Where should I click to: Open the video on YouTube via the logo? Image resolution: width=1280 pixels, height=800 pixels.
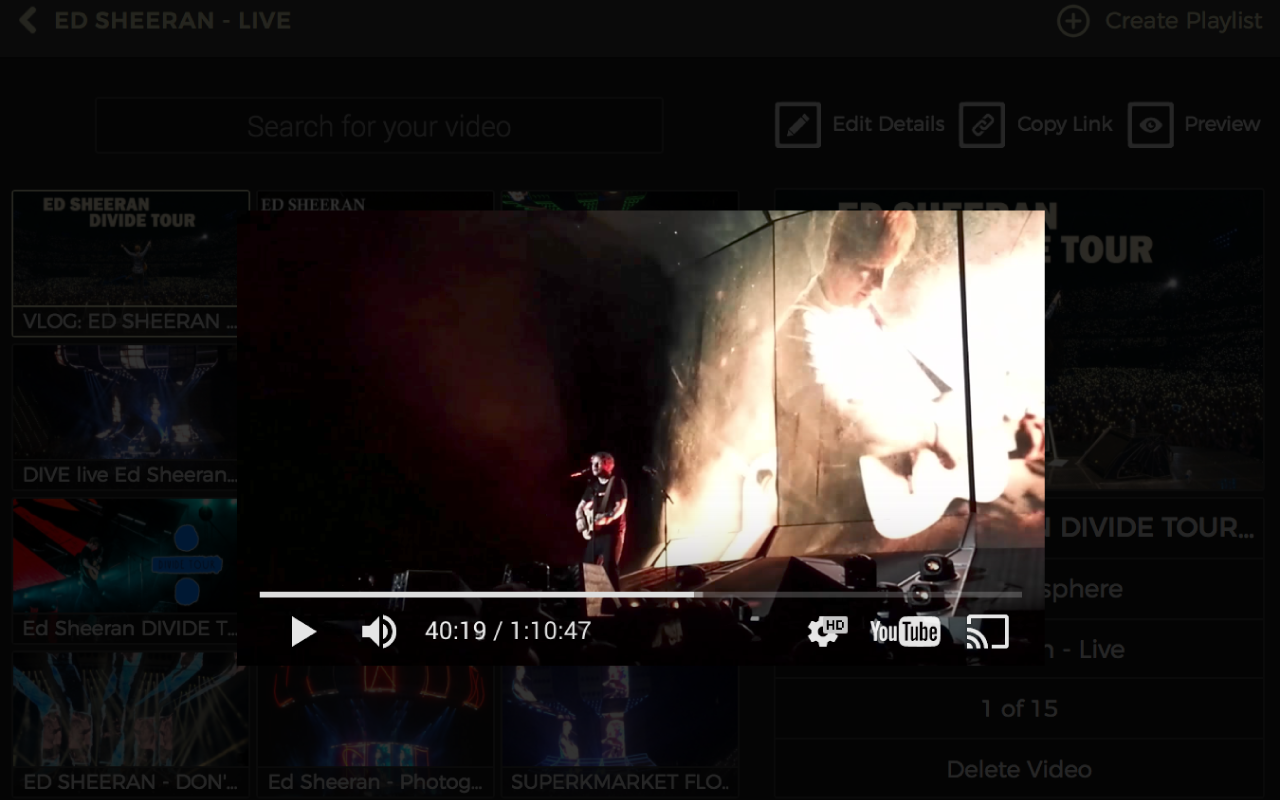coord(904,631)
